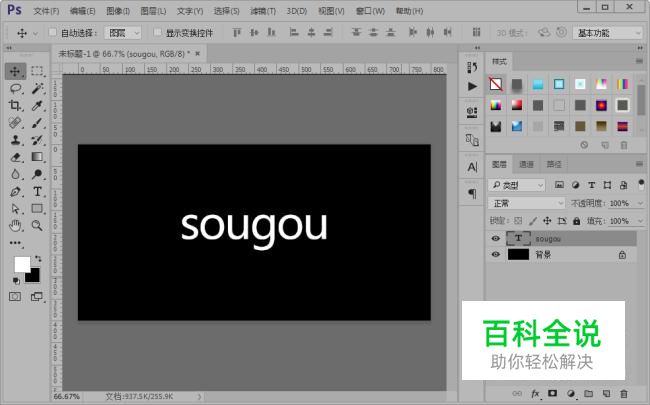Screen dimensions: 650x405
Task: Select the Healing Brush tool
Action: point(15,123)
